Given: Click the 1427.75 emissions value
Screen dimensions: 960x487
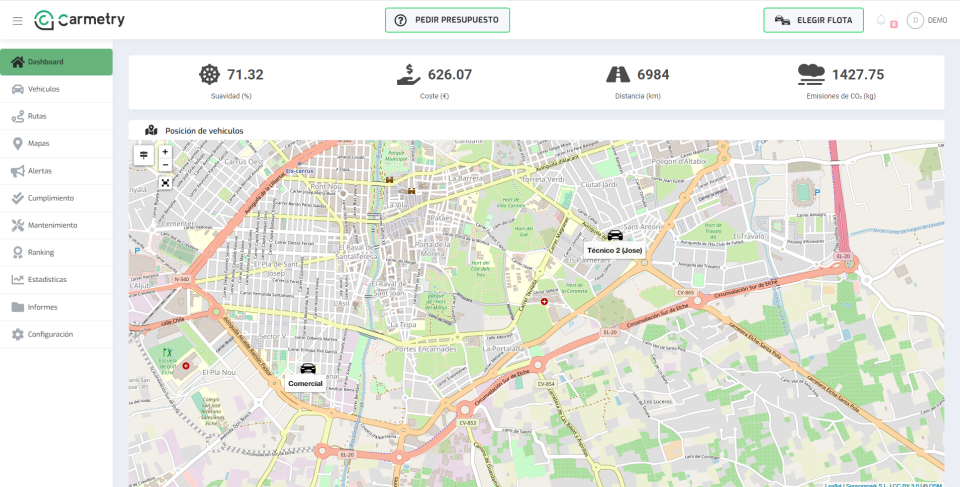Looking at the screenshot, I should pos(858,75).
